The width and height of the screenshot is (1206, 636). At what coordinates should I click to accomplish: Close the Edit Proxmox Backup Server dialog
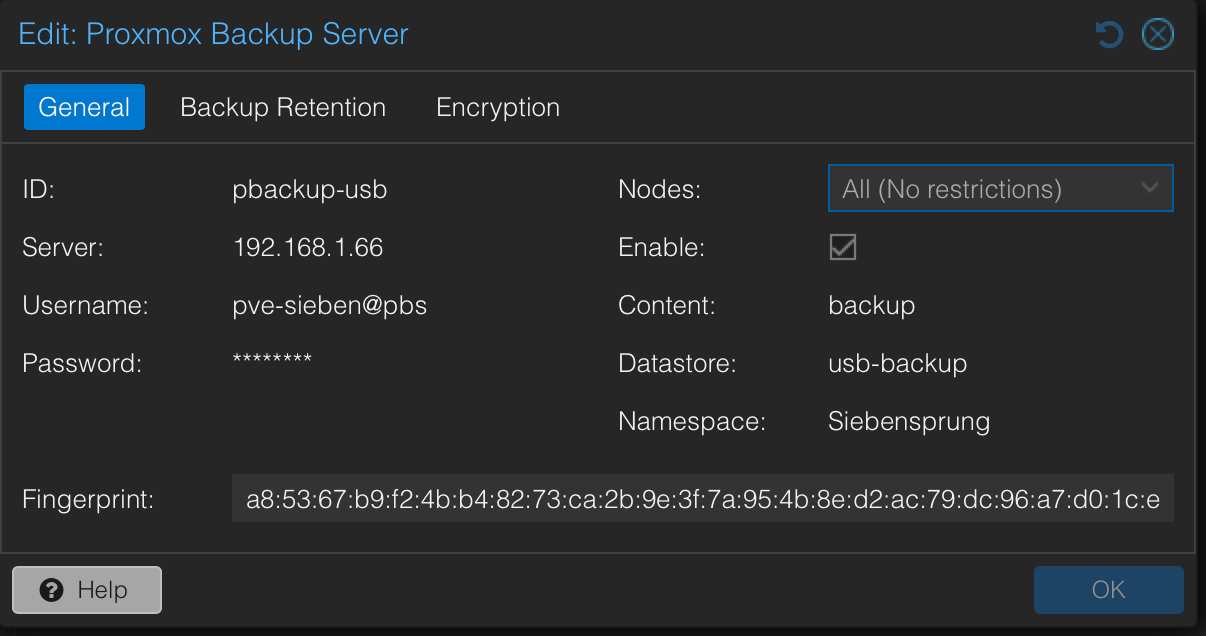(1158, 36)
